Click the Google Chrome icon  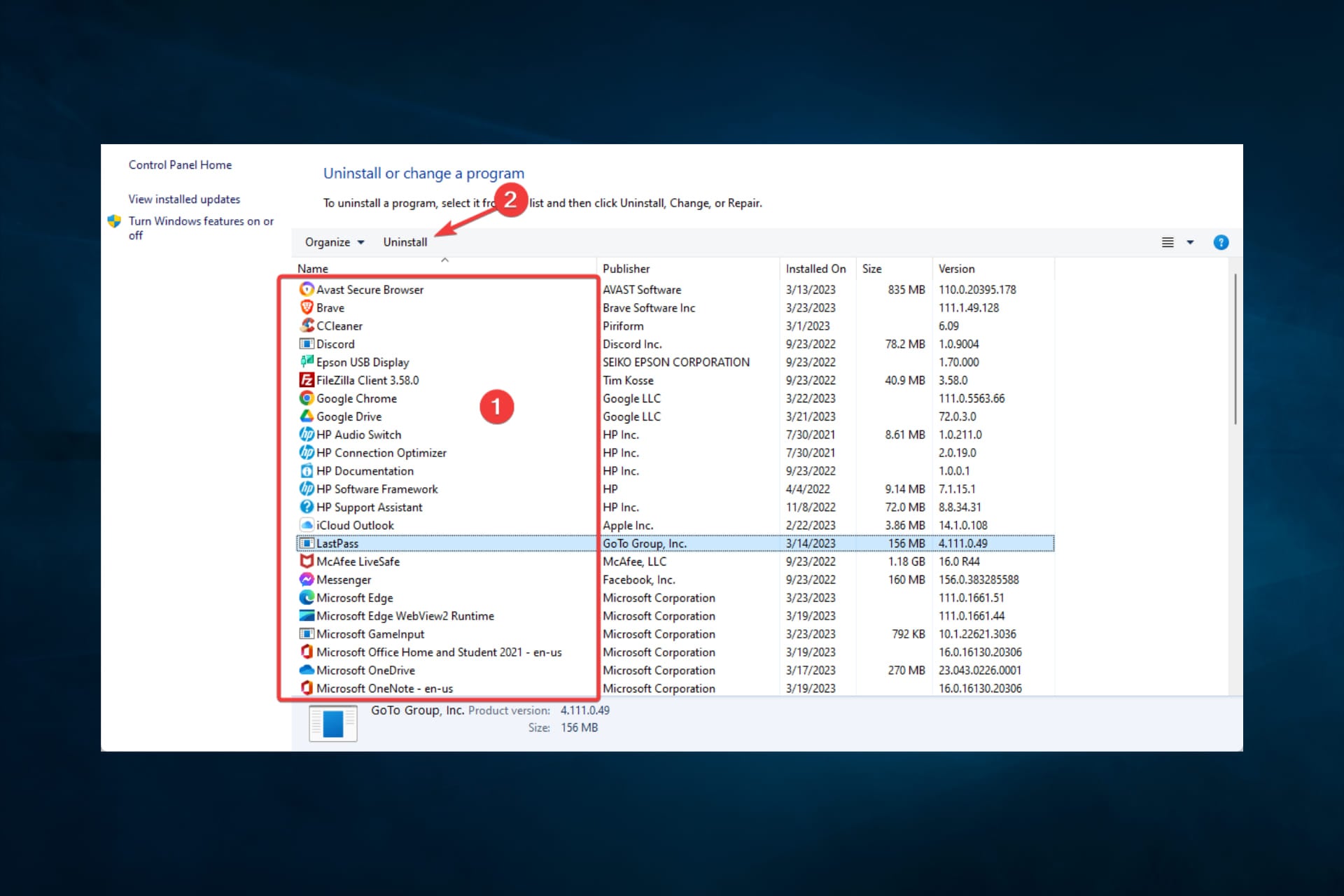pyautogui.click(x=306, y=398)
